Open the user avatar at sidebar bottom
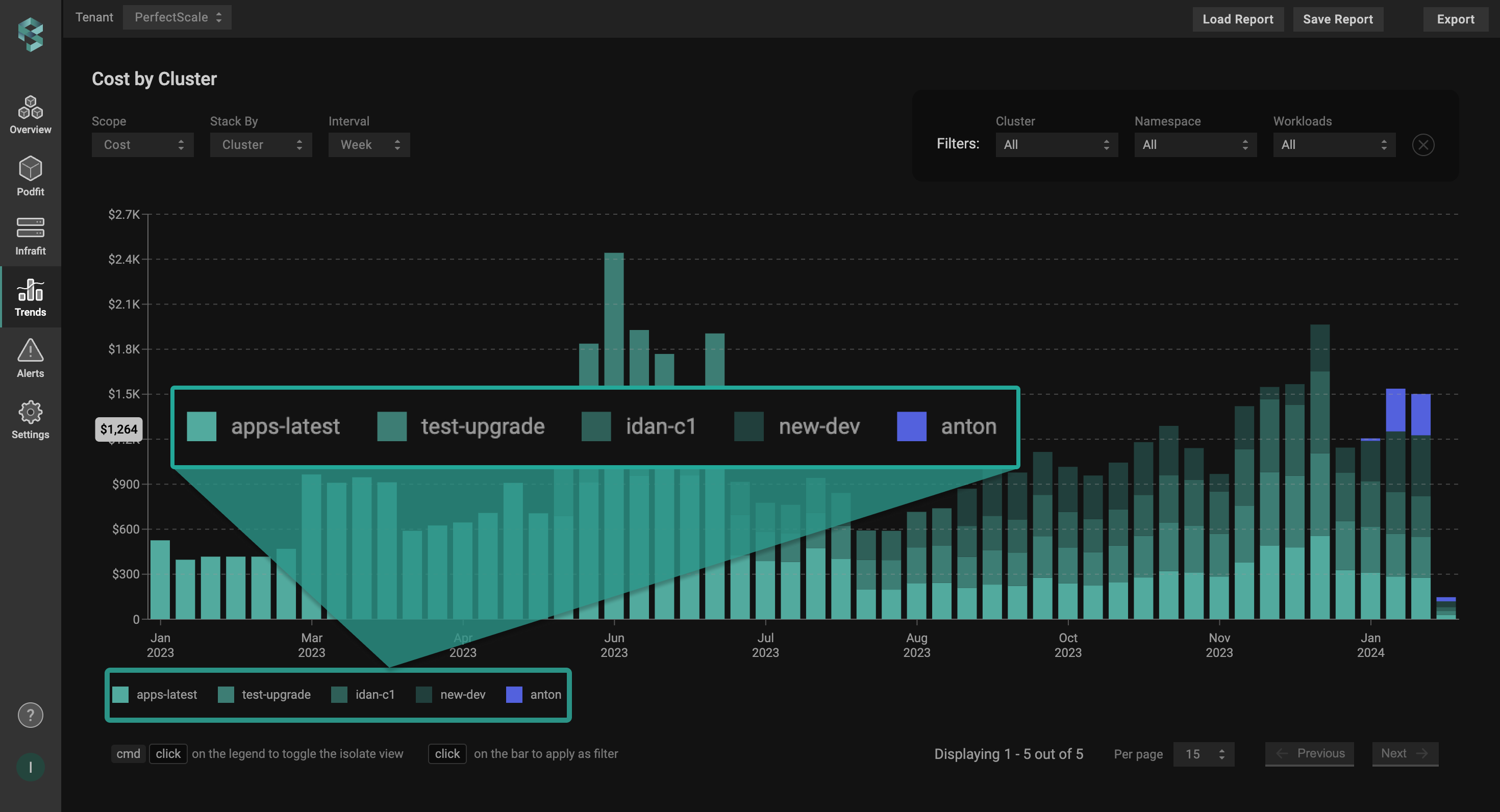 pos(30,767)
